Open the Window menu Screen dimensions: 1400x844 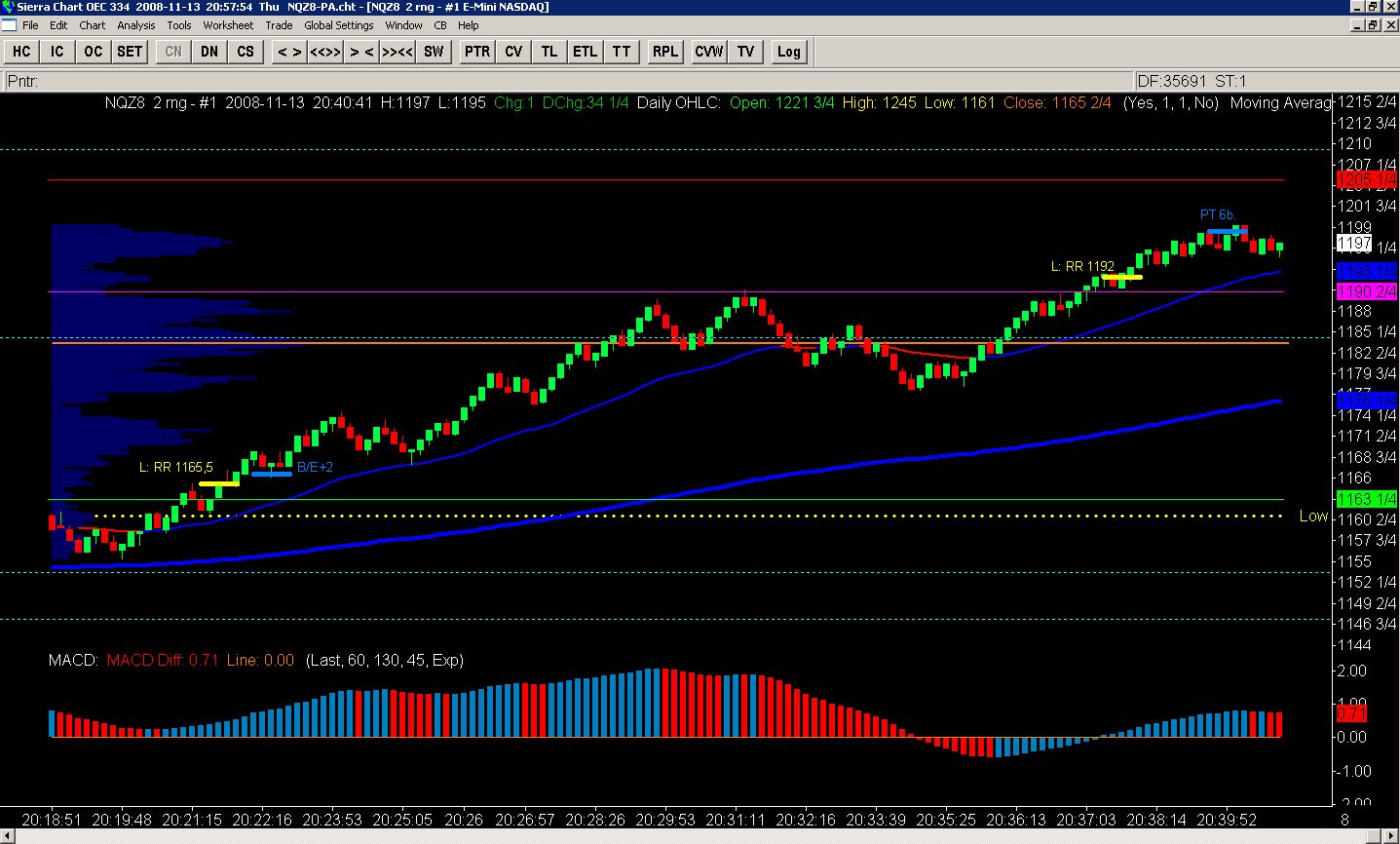[x=403, y=25]
